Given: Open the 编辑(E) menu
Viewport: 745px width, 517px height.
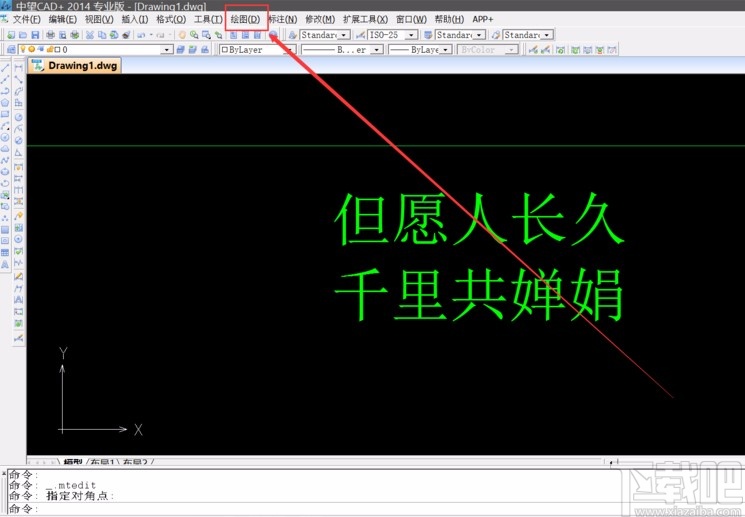Looking at the screenshot, I should click(63, 19).
